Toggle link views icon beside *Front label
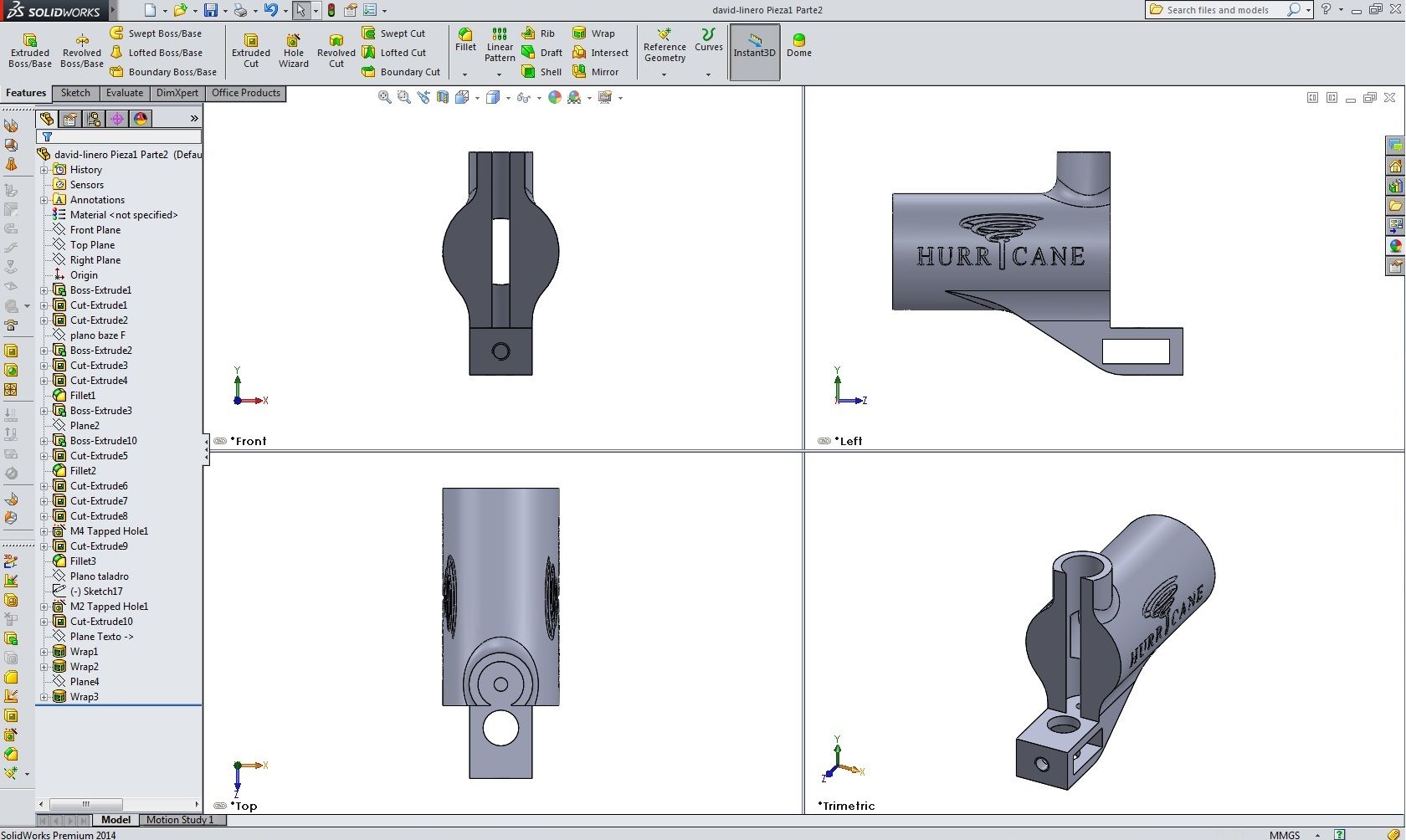 [220, 441]
